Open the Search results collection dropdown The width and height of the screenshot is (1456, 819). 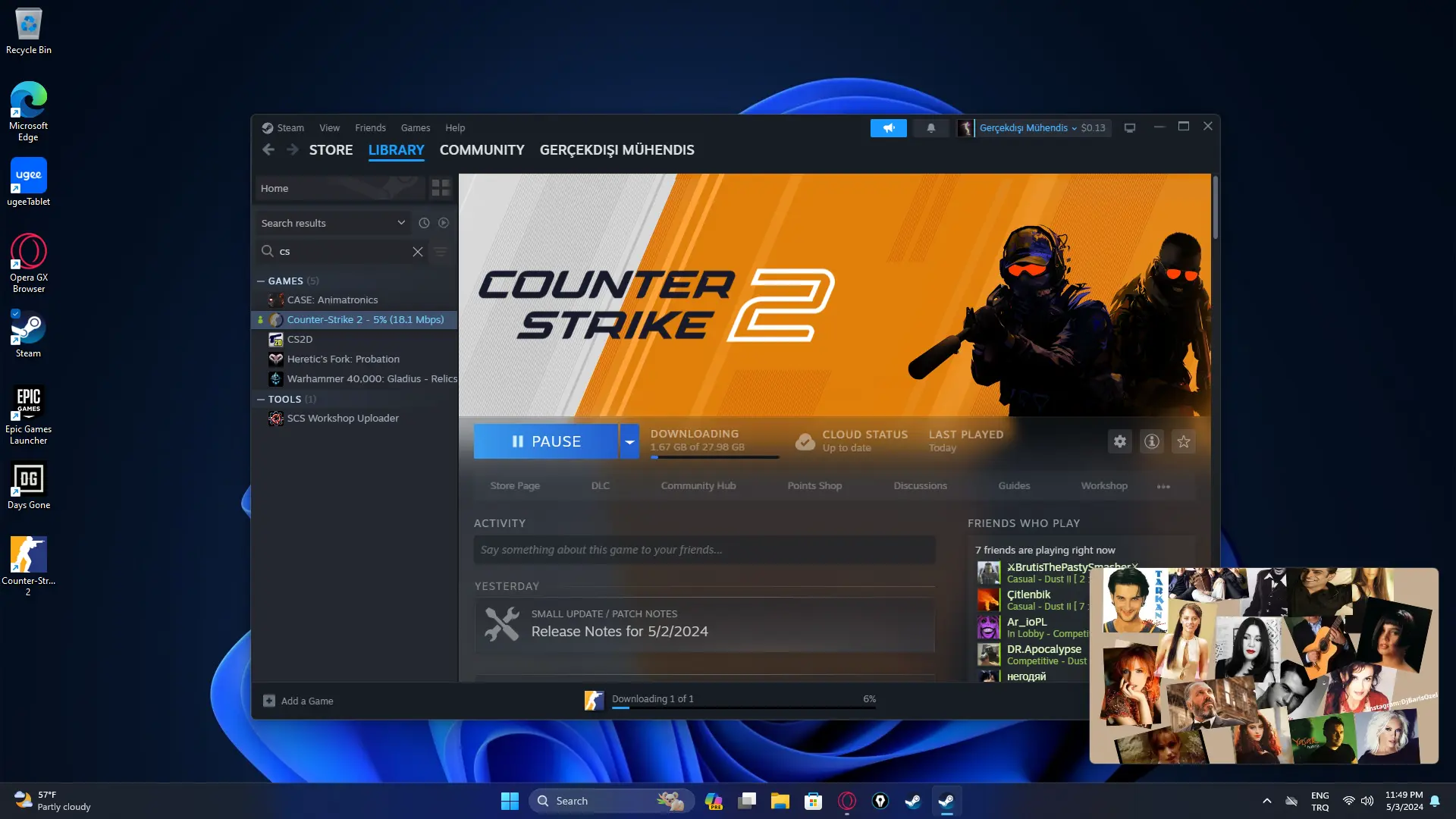[x=333, y=223]
